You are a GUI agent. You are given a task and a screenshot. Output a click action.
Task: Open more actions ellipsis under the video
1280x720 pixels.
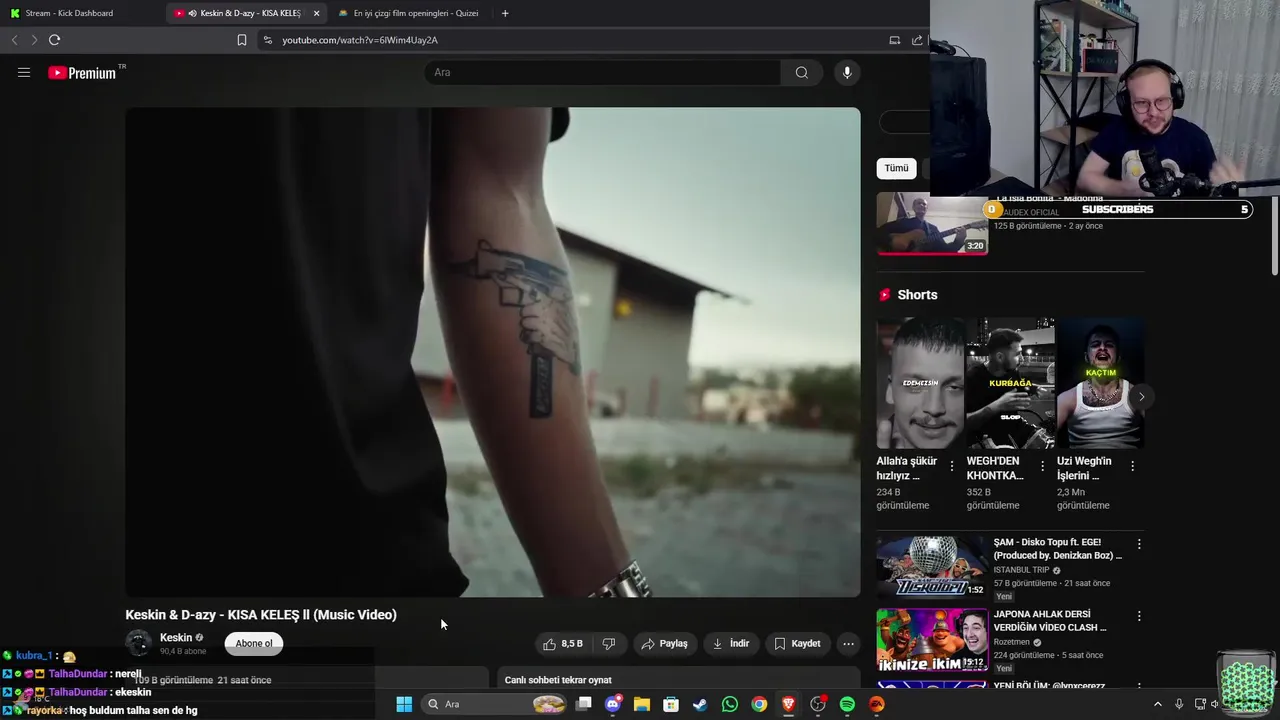(848, 643)
